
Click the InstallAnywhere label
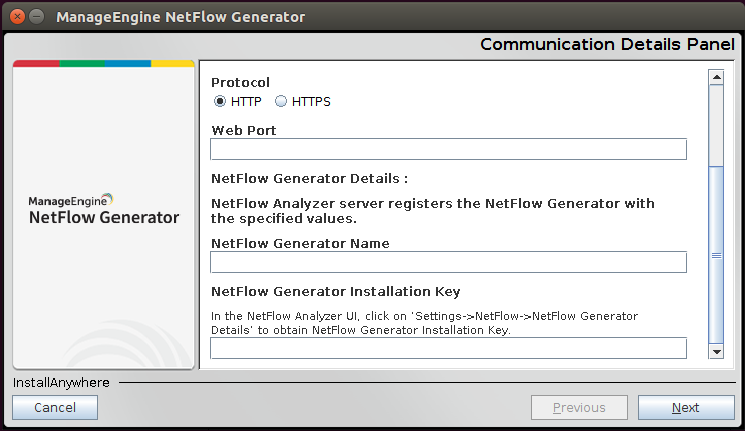61,382
